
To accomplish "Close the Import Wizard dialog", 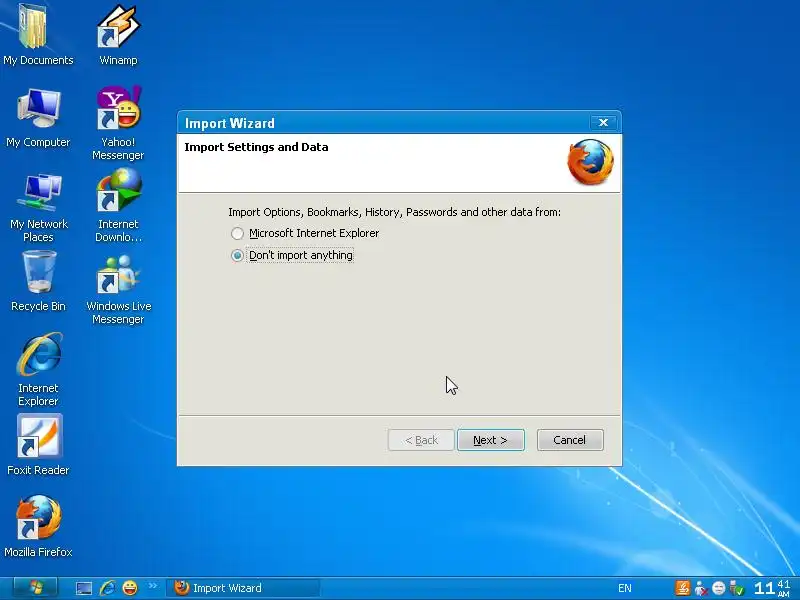I will point(603,122).
